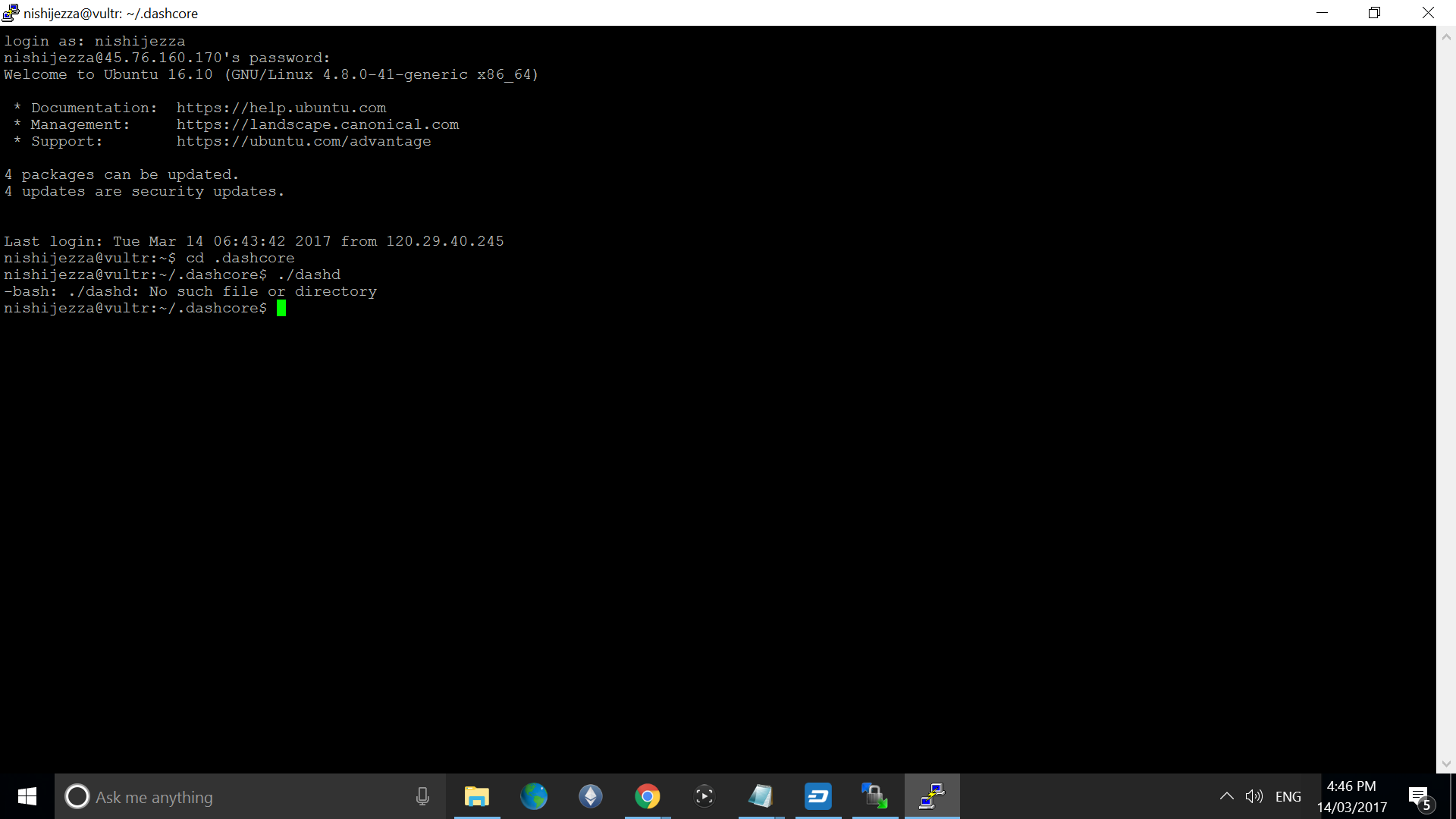Click the Ask me anything search box

(250, 796)
